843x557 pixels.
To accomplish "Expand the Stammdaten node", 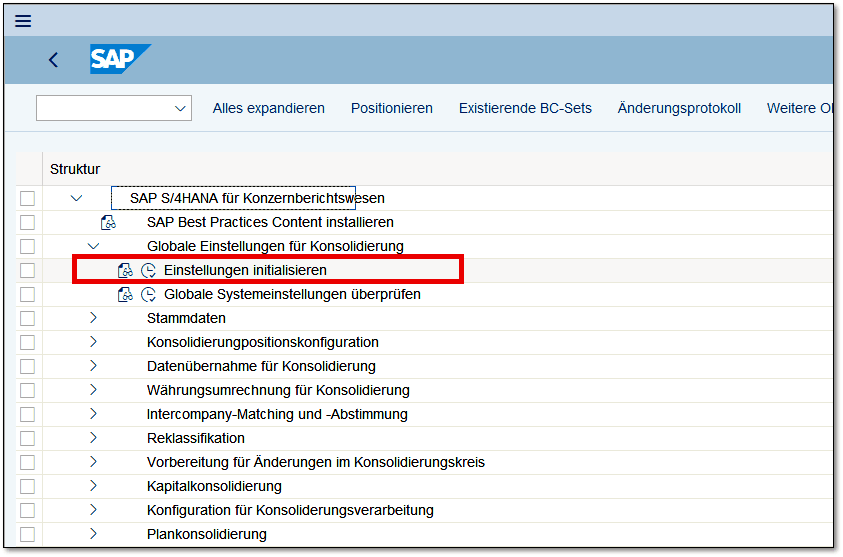I will click(x=93, y=318).
